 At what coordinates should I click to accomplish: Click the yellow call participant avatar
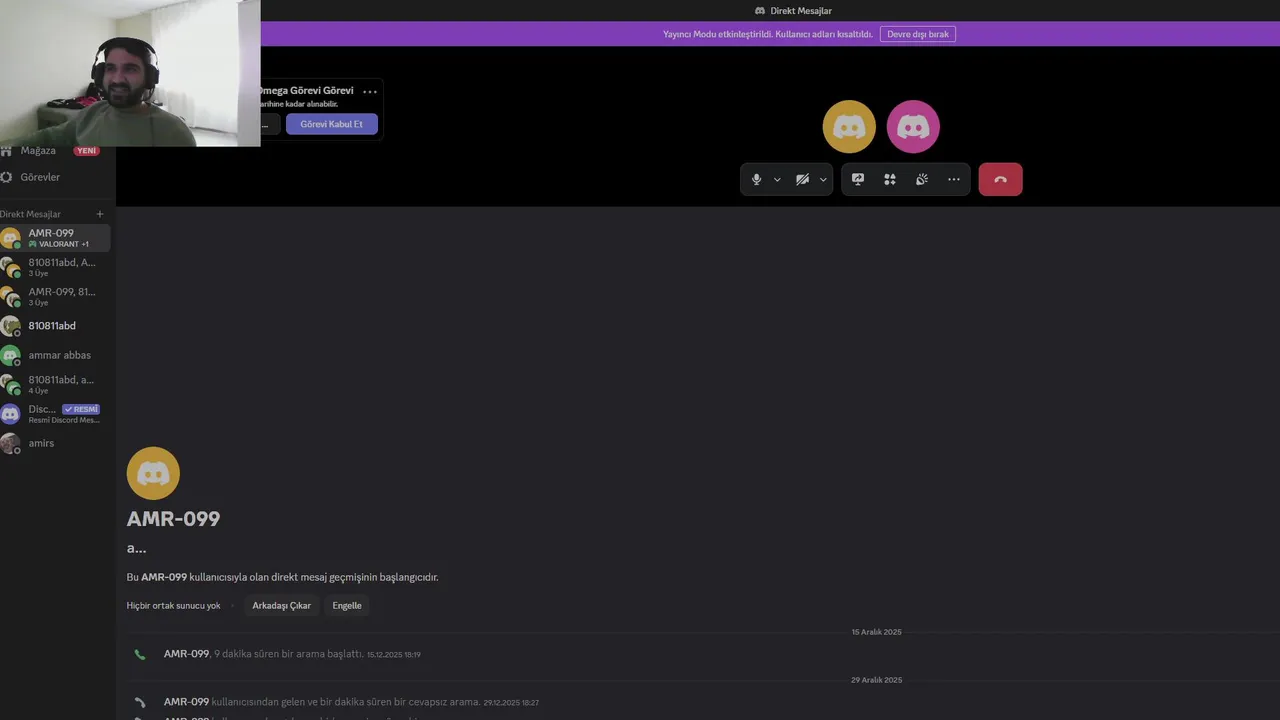(849, 127)
